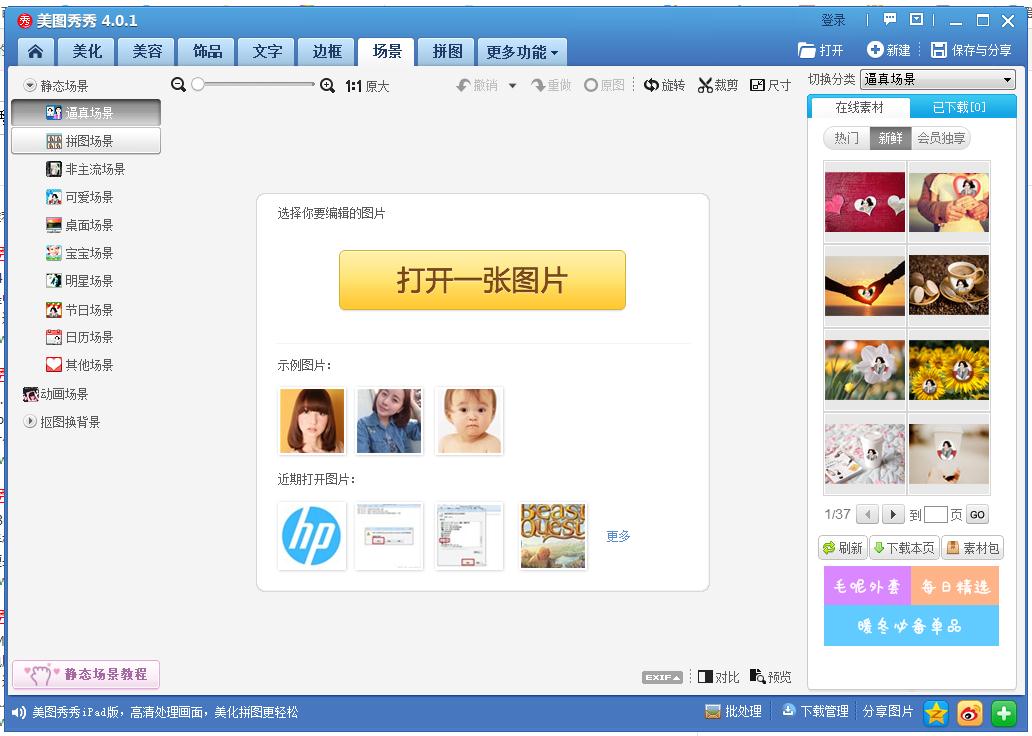
Task: Switch to the 文字 tab
Action: (x=267, y=51)
